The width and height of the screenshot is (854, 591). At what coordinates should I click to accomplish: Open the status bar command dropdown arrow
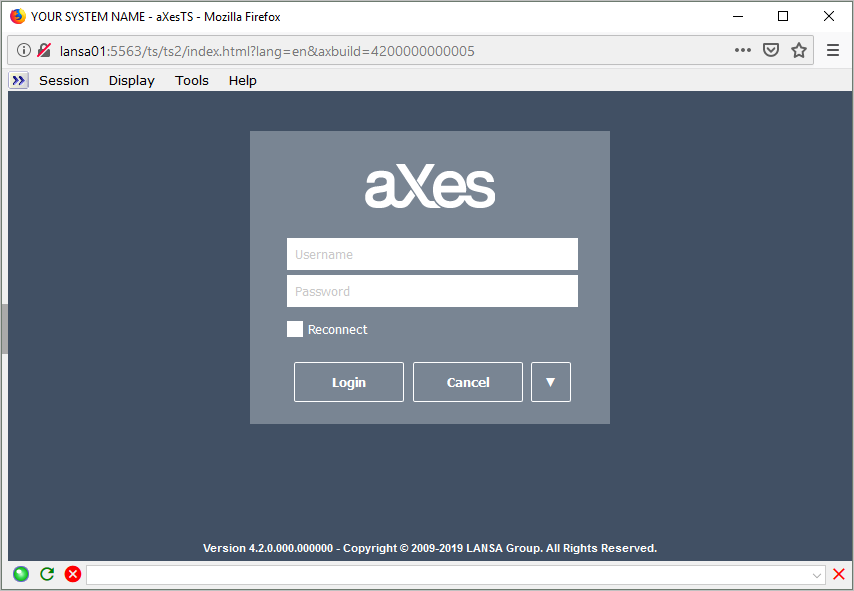click(x=816, y=575)
